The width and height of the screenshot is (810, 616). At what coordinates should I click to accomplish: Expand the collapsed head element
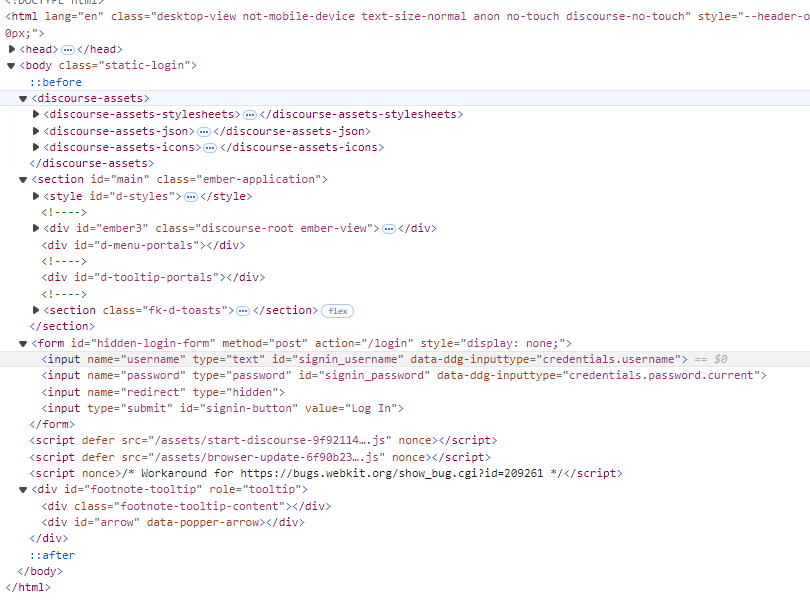tap(11, 49)
